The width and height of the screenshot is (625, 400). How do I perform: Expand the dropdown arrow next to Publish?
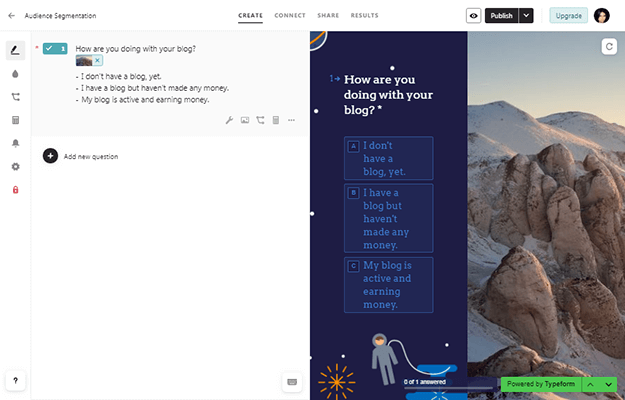pyautogui.click(x=526, y=16)
